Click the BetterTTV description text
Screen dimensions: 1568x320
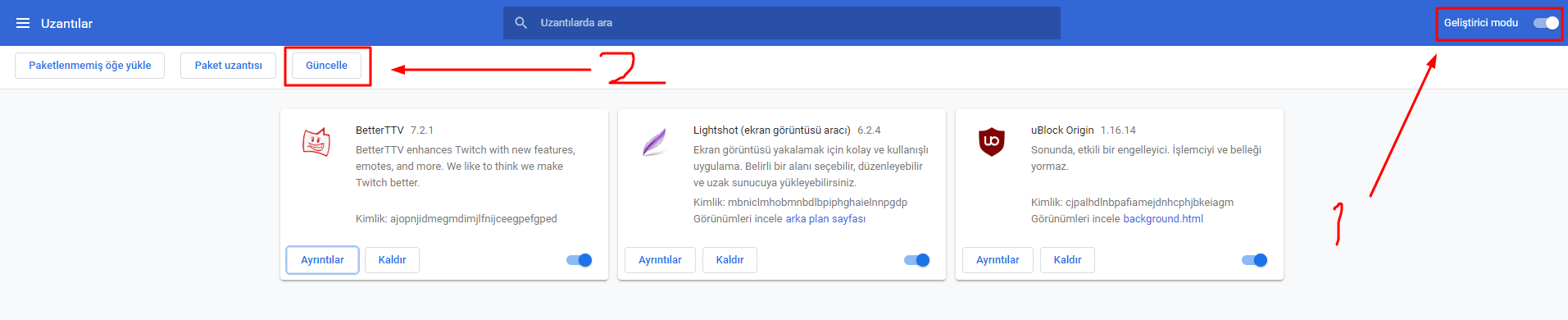tap(466, 167)
